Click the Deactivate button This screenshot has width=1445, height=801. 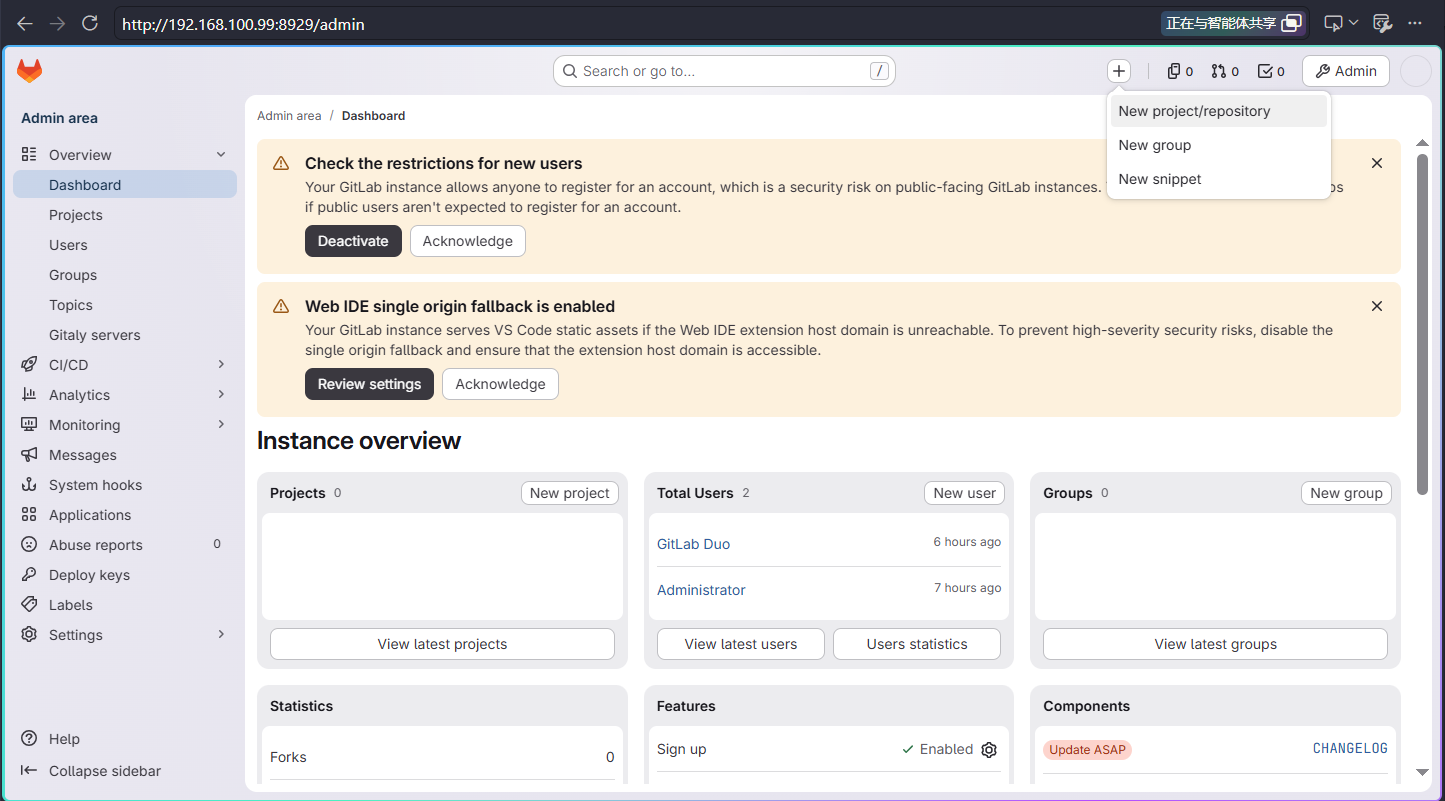click(353, 241)
